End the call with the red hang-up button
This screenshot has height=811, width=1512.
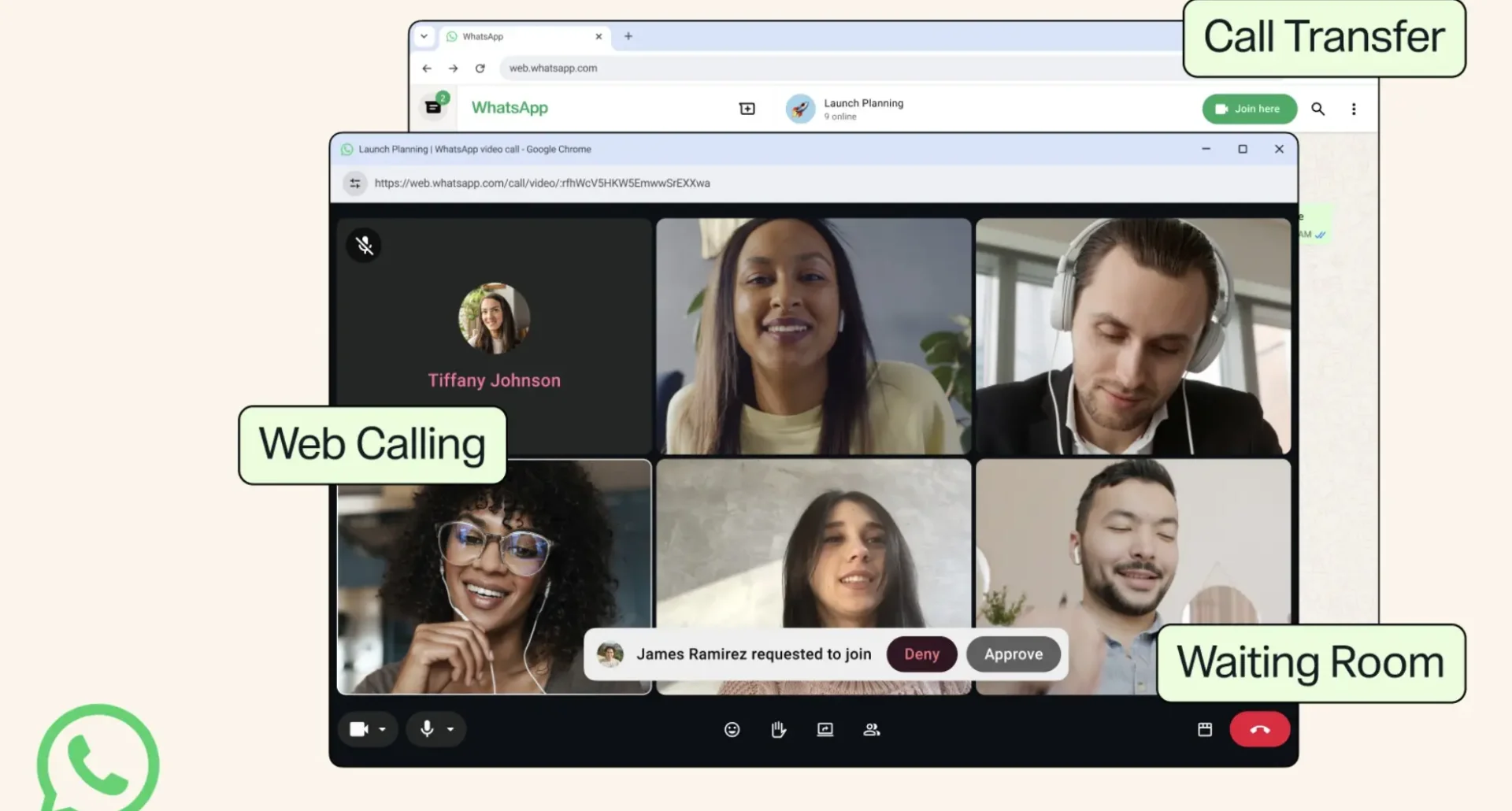coord(1259,729)
